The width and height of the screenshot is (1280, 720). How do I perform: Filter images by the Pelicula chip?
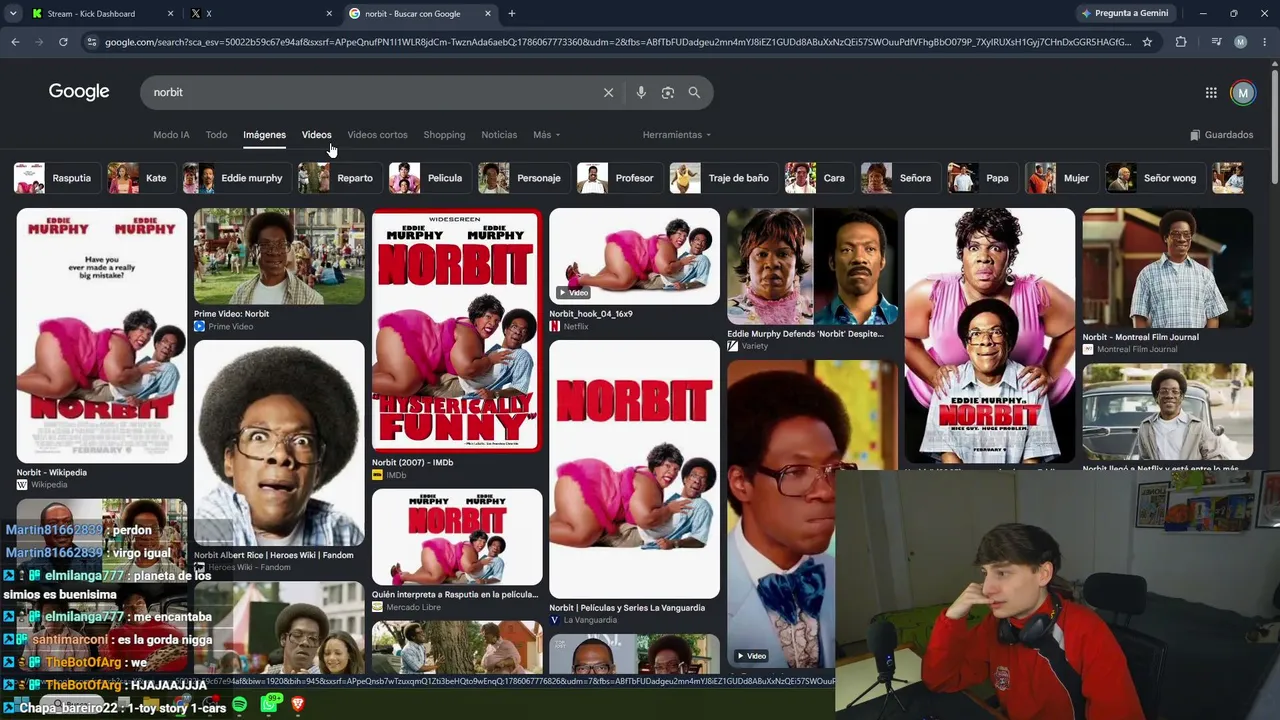(429, 178)
